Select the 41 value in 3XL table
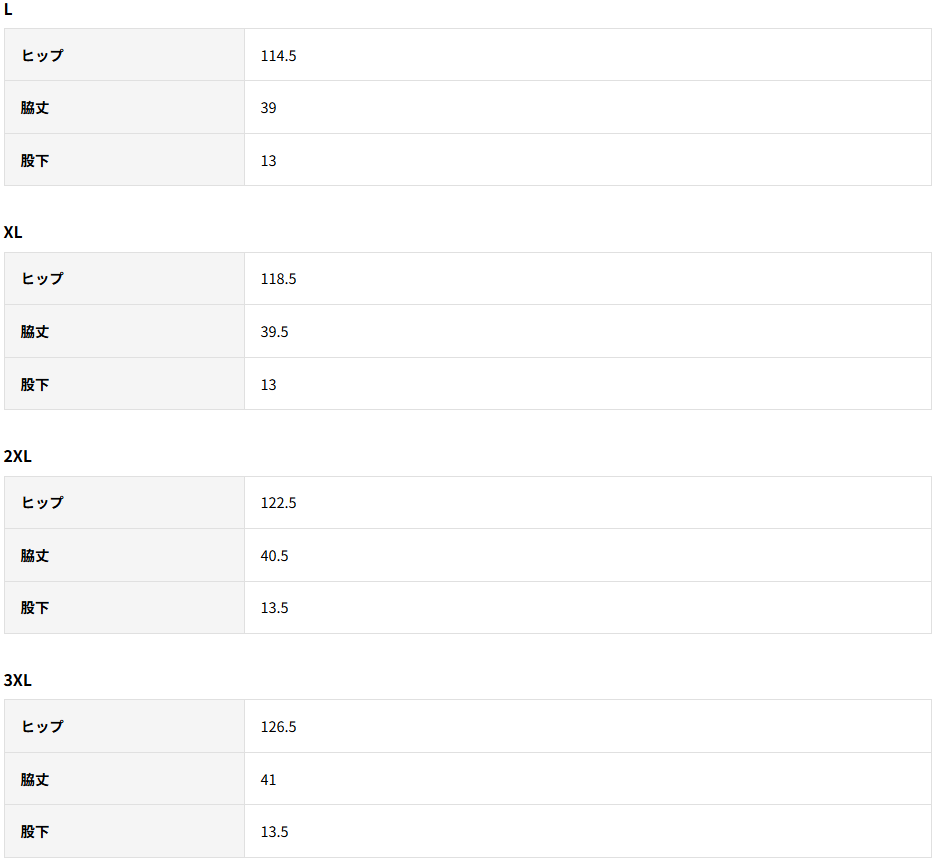Viewport: 936px width, 864px height. point(268,780)
